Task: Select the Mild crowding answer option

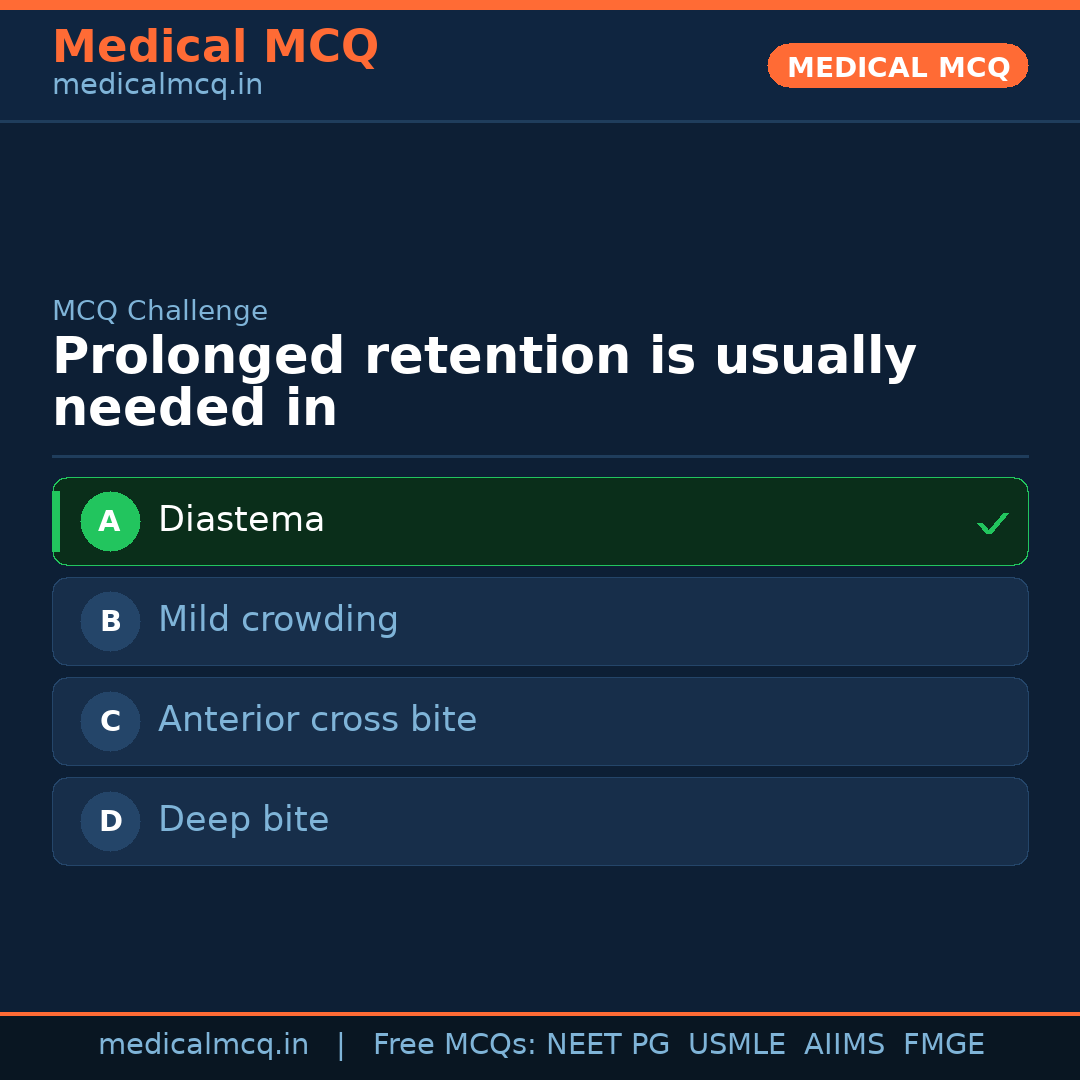Action: click(540, 621)
